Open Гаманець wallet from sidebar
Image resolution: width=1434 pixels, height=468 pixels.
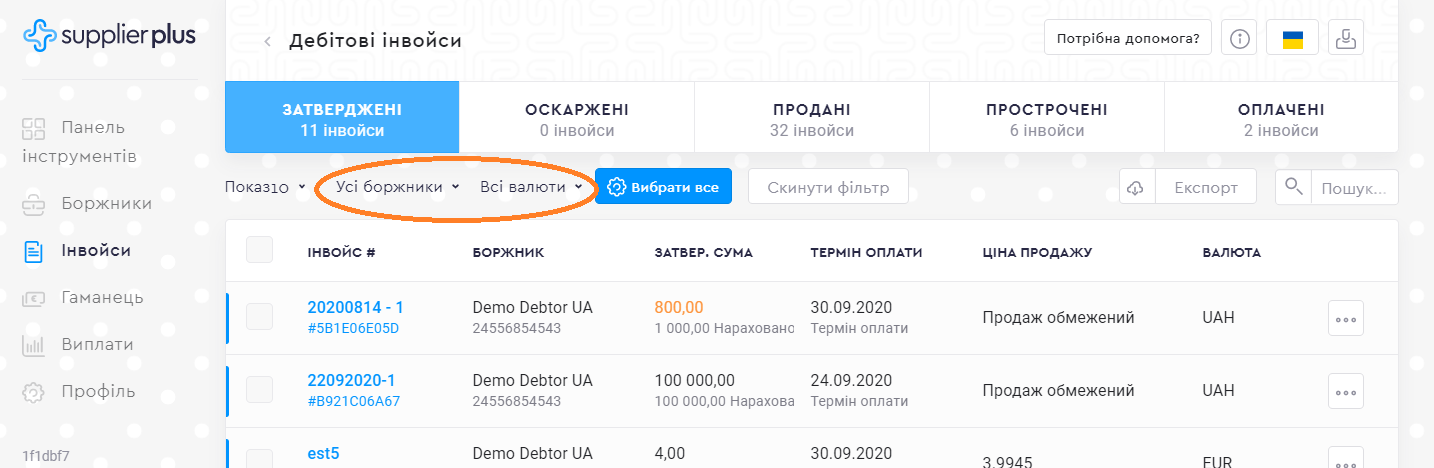(x=102, y=297)
